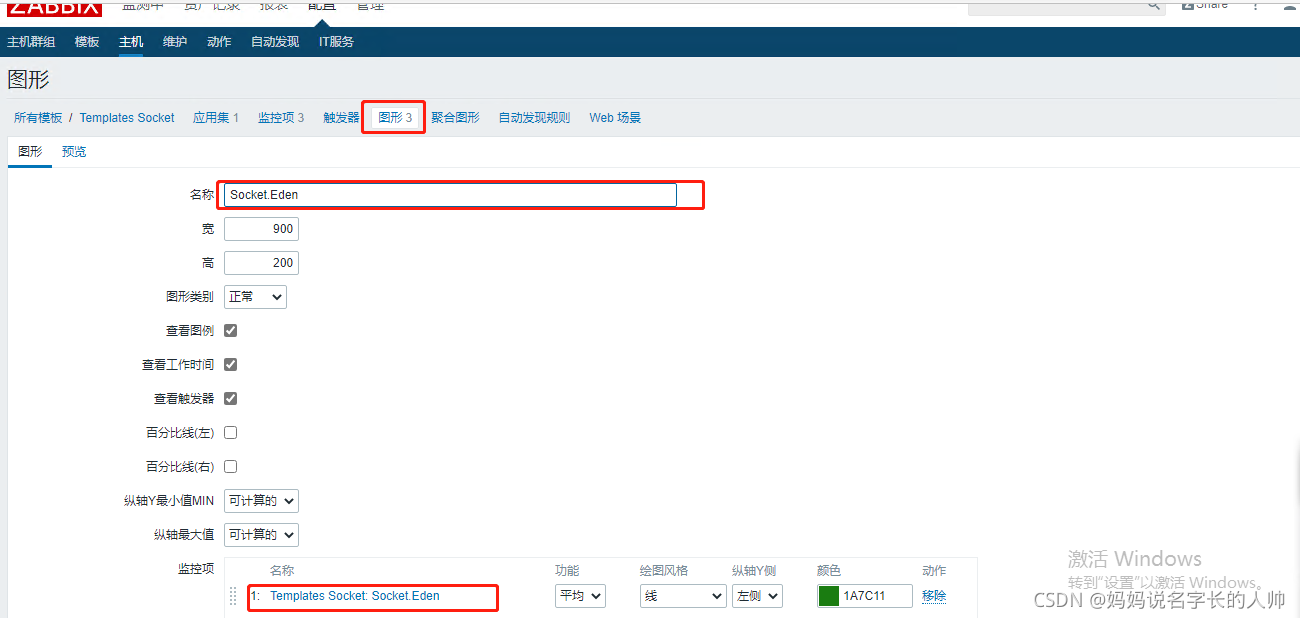Open the IT服务 submenu
Screen dimensions: 1300x618
336,42
